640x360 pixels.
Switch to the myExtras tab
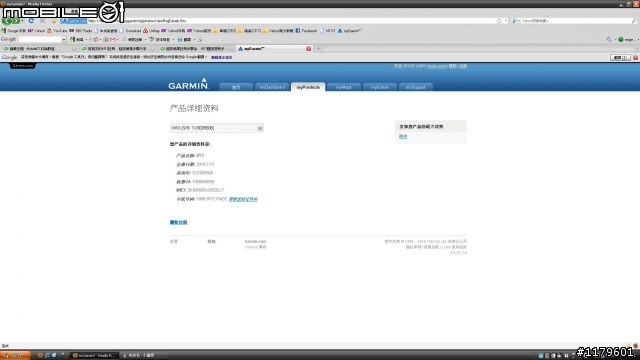pyautogui.click(x=380, y=87)
